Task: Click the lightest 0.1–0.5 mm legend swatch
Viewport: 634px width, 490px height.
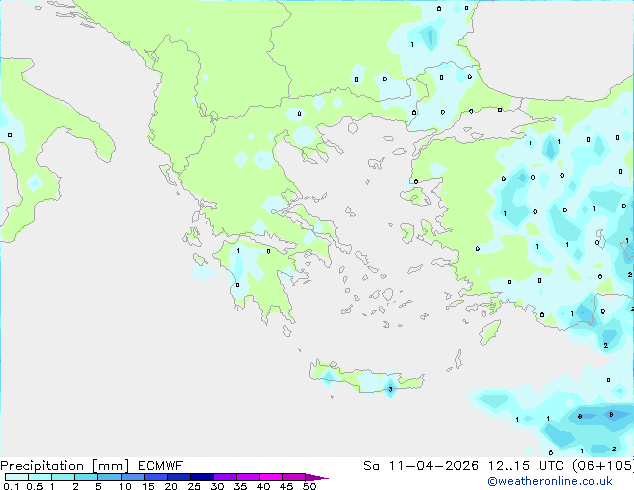Action: [x=17, y=477]
